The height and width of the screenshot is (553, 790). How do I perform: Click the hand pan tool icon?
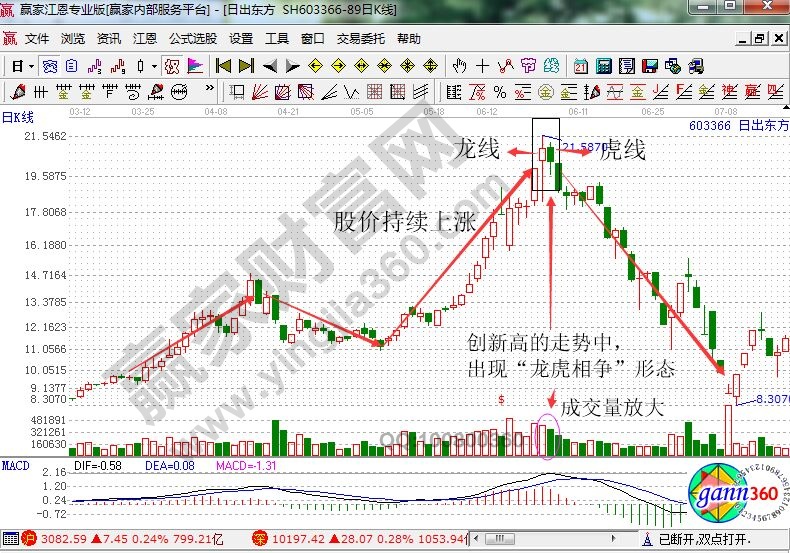pos(460,66)
